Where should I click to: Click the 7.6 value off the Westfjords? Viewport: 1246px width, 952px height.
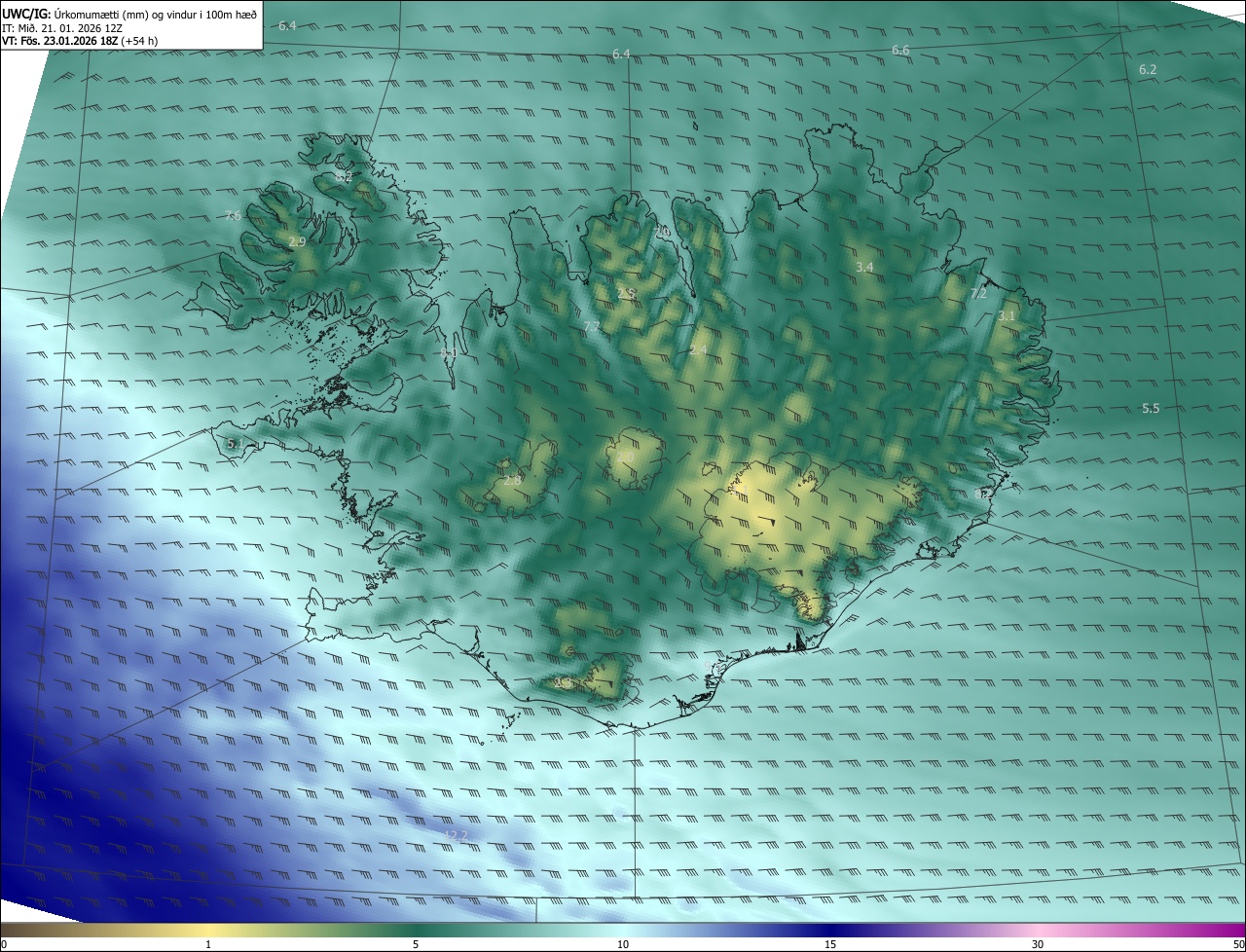(233, 216)
